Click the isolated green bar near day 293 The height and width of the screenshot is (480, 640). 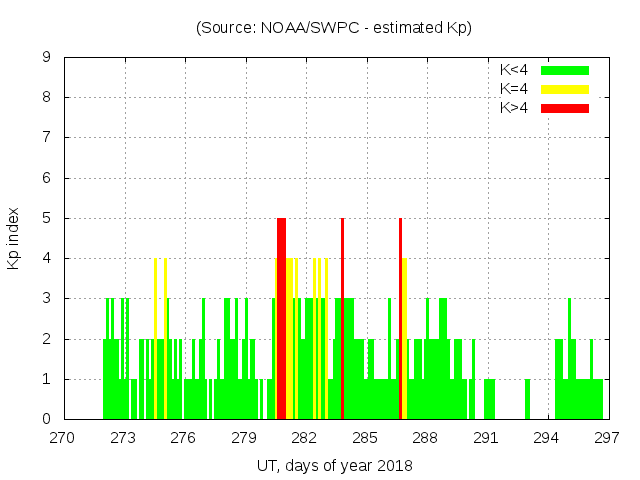[x=527, y=400]
